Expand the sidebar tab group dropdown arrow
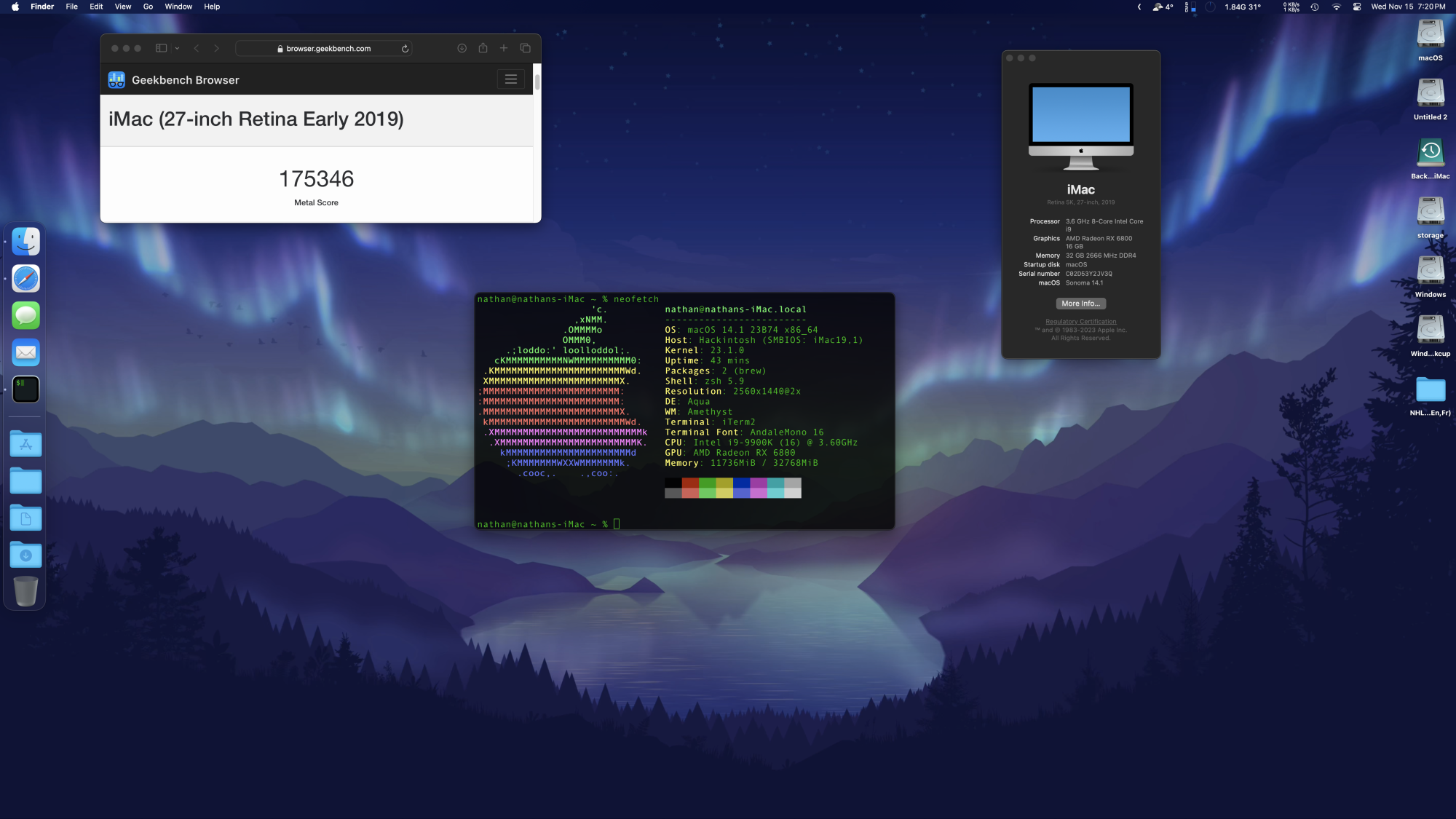The width and height of the screenshot is (1456, 819). [x=177, y=48]
